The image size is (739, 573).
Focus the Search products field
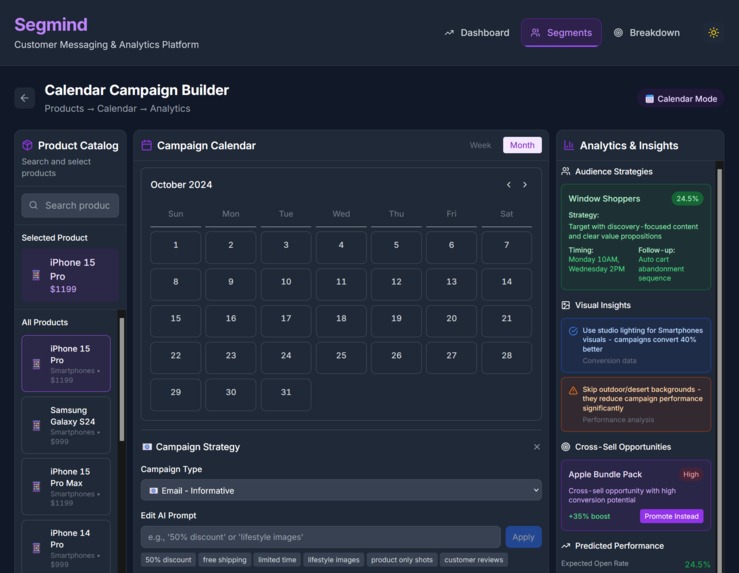click(70, 205)
